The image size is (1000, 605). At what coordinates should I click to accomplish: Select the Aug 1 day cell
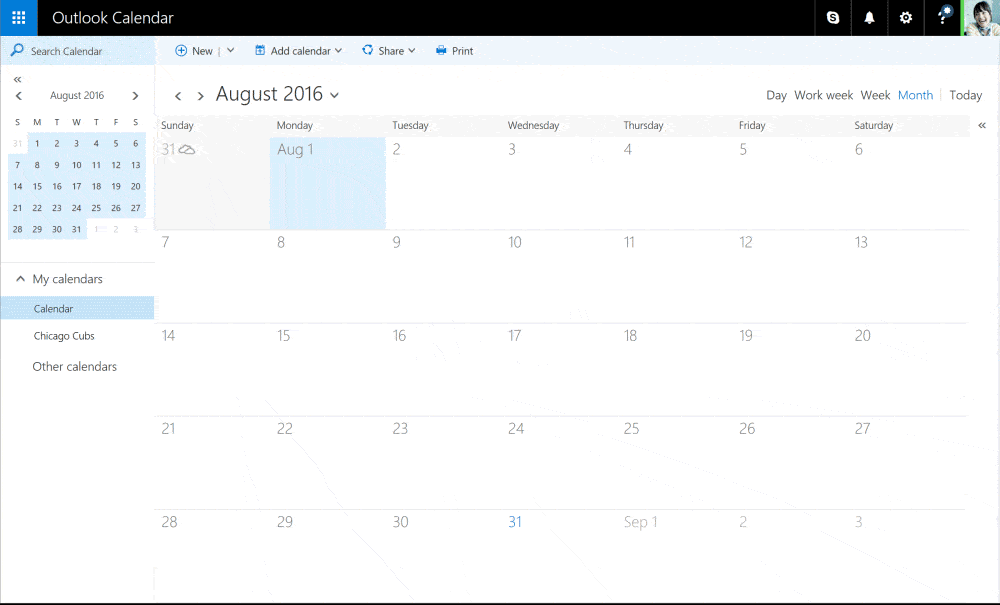(328, 183)
